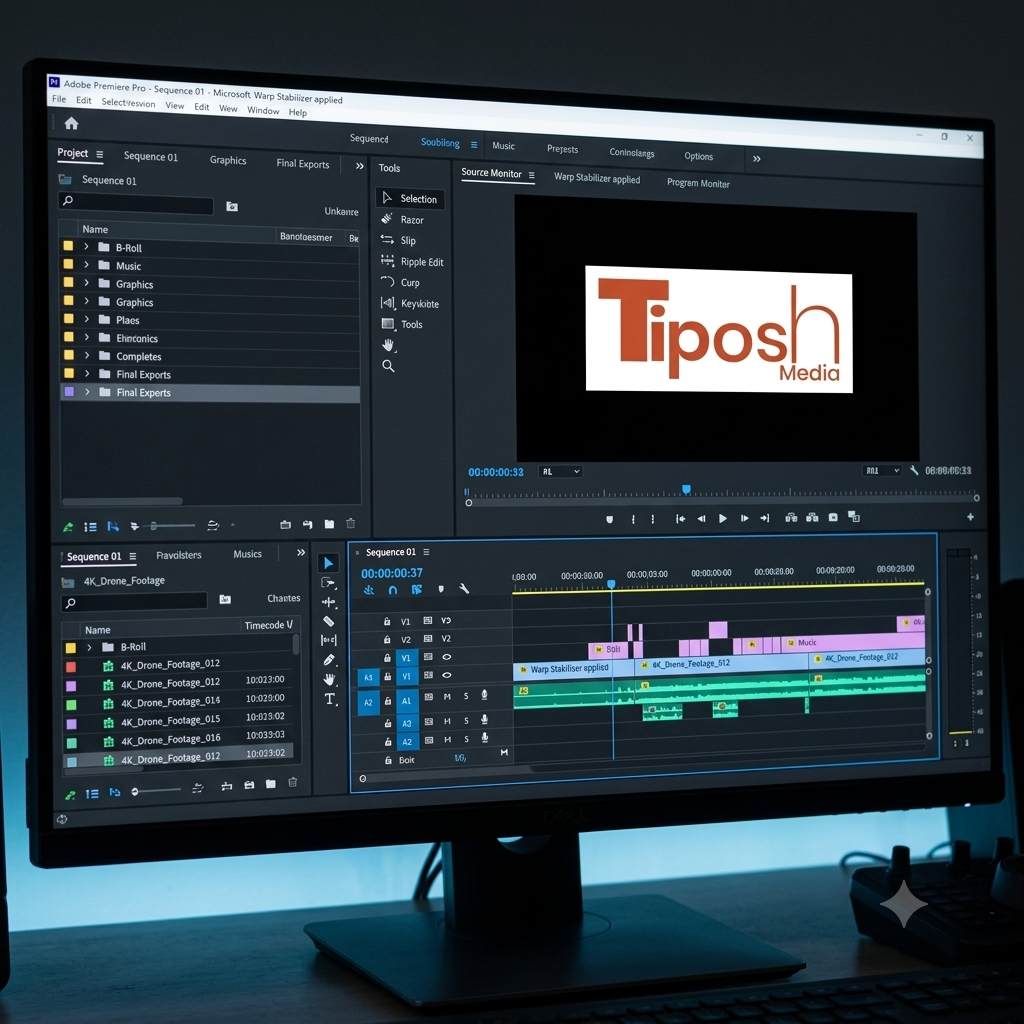Click the Export Frame camera icon

point(833,517)
